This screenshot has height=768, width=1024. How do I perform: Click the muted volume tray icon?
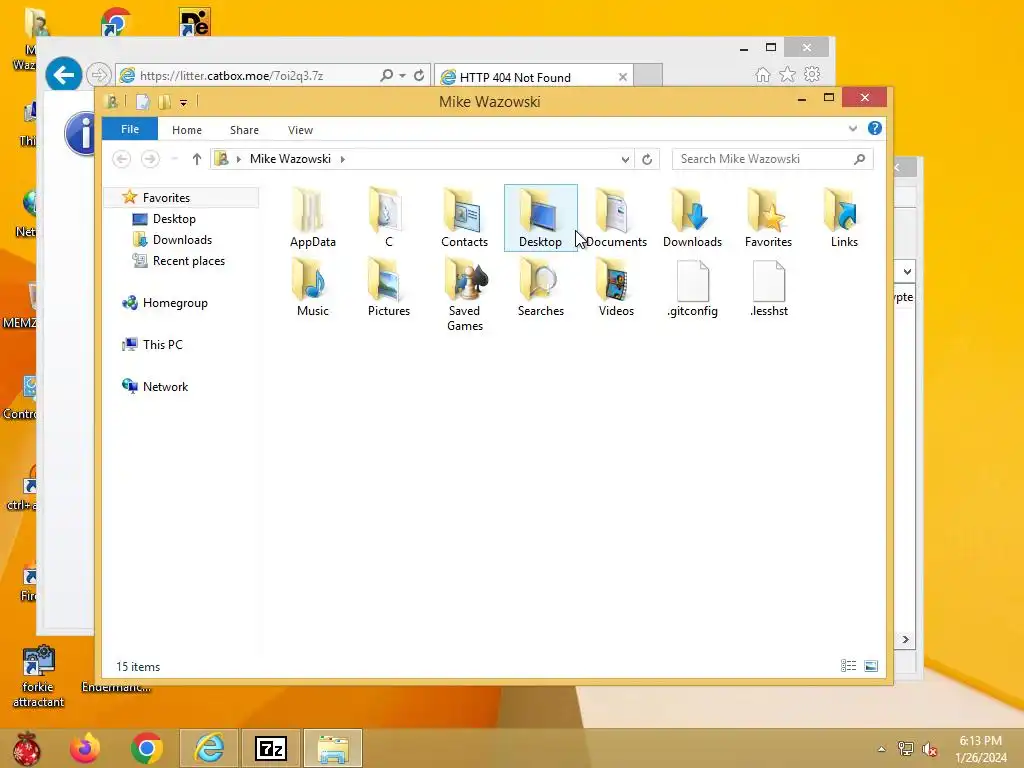point(930,749)
